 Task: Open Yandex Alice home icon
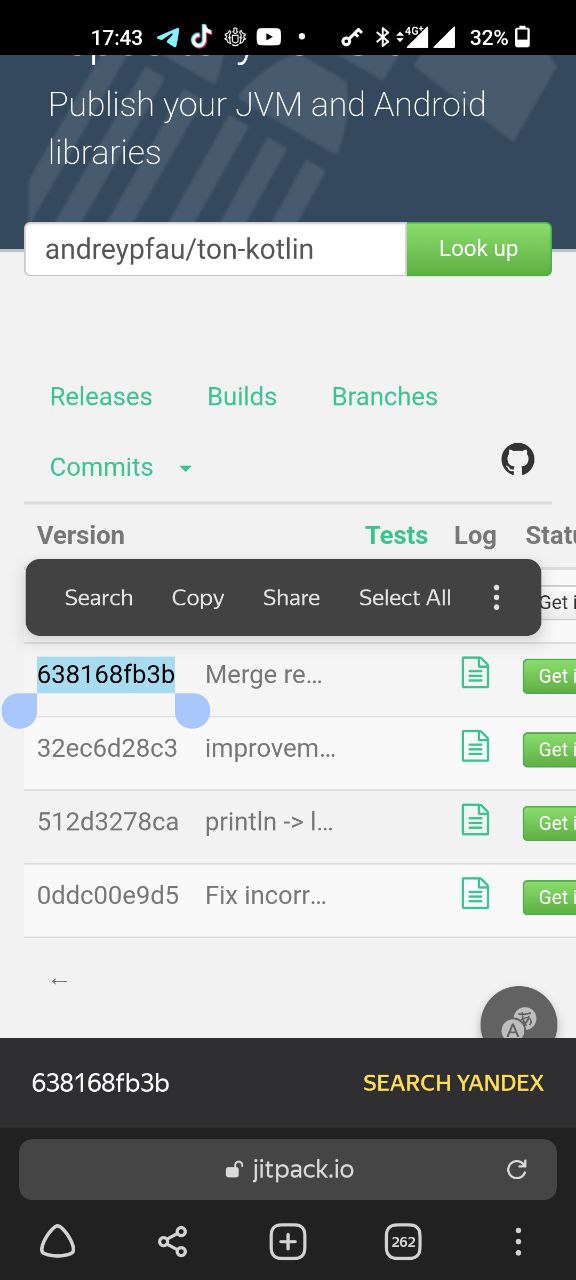(x=57, y=1242)
